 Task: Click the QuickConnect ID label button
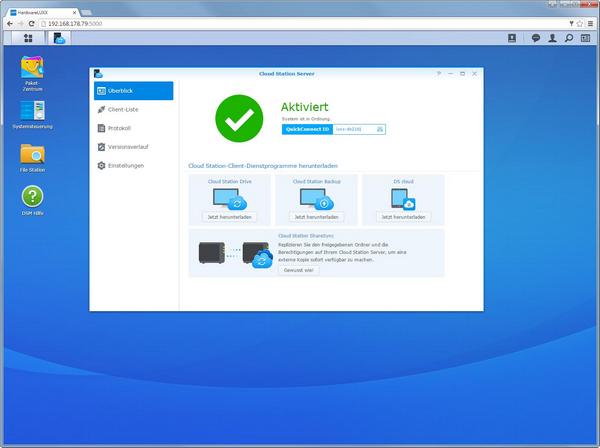[307, 129]
